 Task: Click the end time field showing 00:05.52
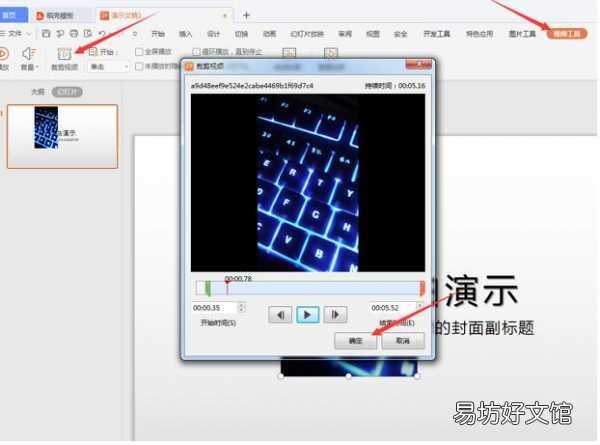point(393,308)
